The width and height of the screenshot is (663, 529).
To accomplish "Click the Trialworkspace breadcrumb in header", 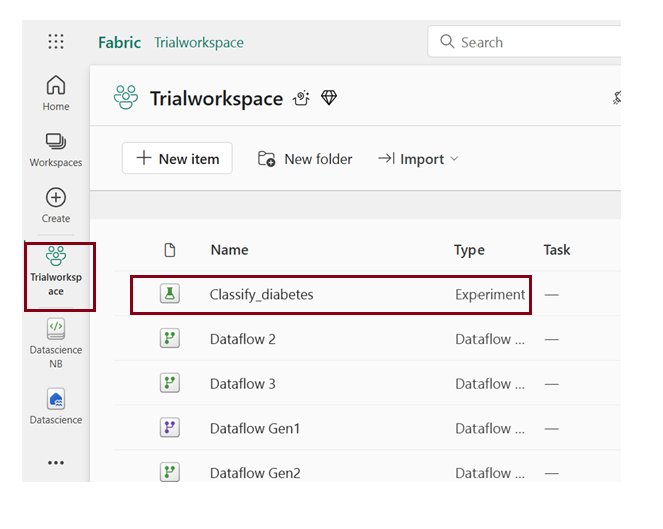I will click(199, 43).
